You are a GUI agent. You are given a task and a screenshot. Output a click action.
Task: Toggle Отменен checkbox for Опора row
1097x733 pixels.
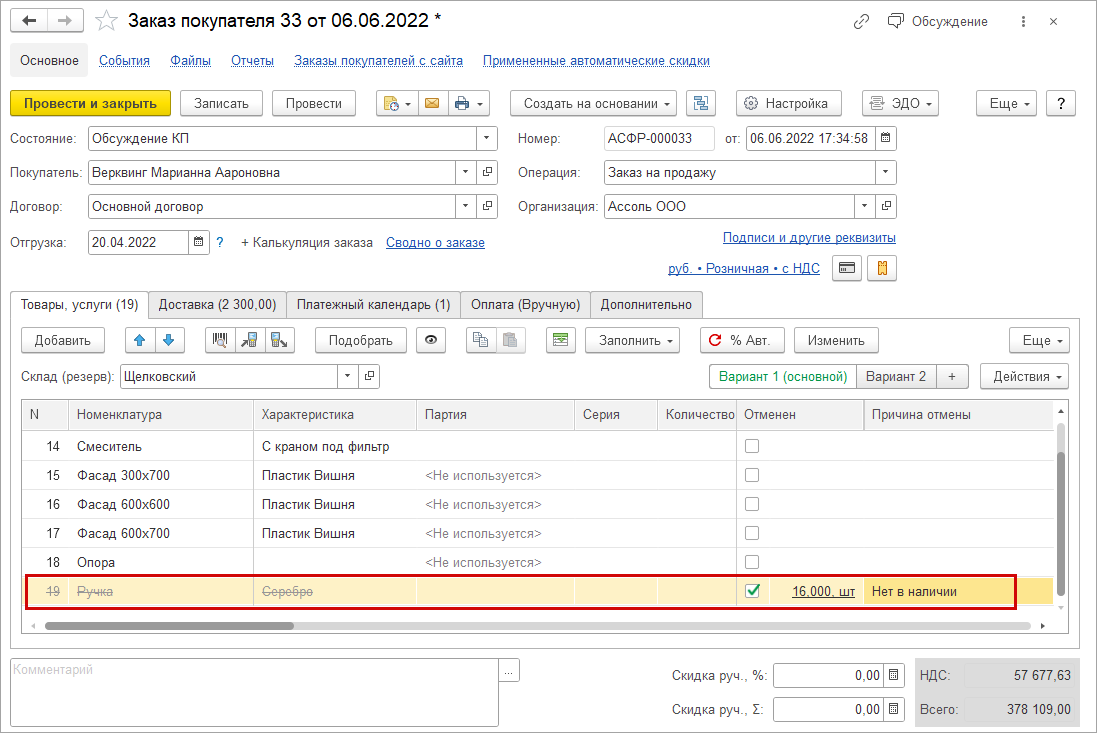(752, 562)
